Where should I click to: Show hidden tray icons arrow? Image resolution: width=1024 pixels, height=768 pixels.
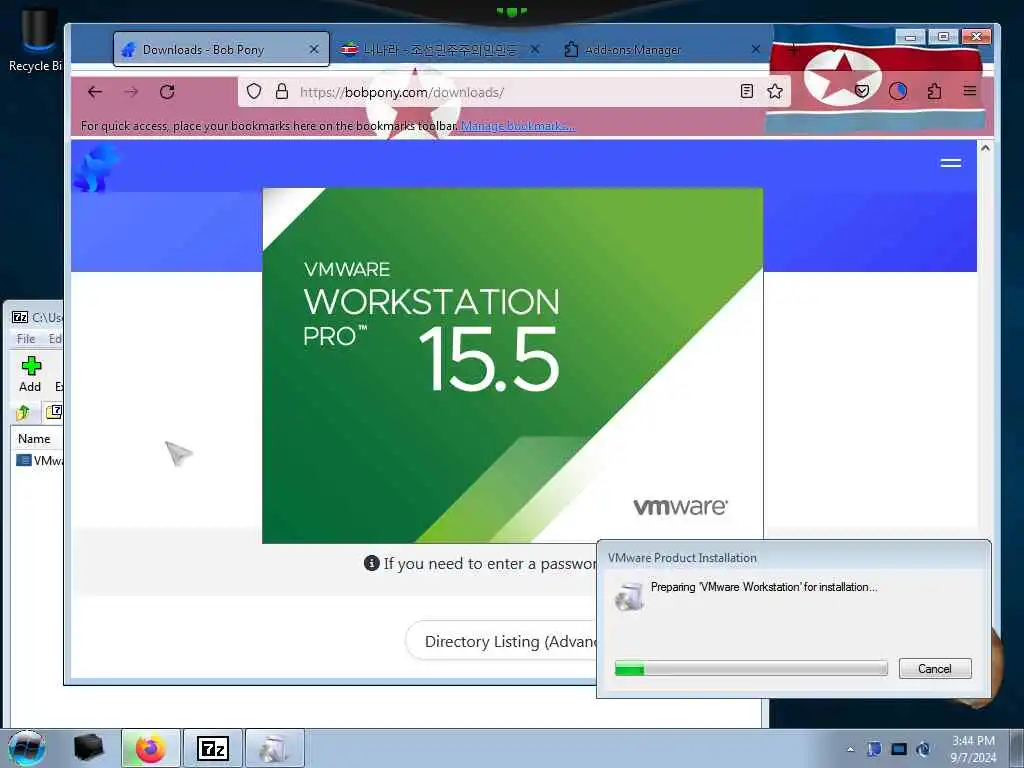850,749
